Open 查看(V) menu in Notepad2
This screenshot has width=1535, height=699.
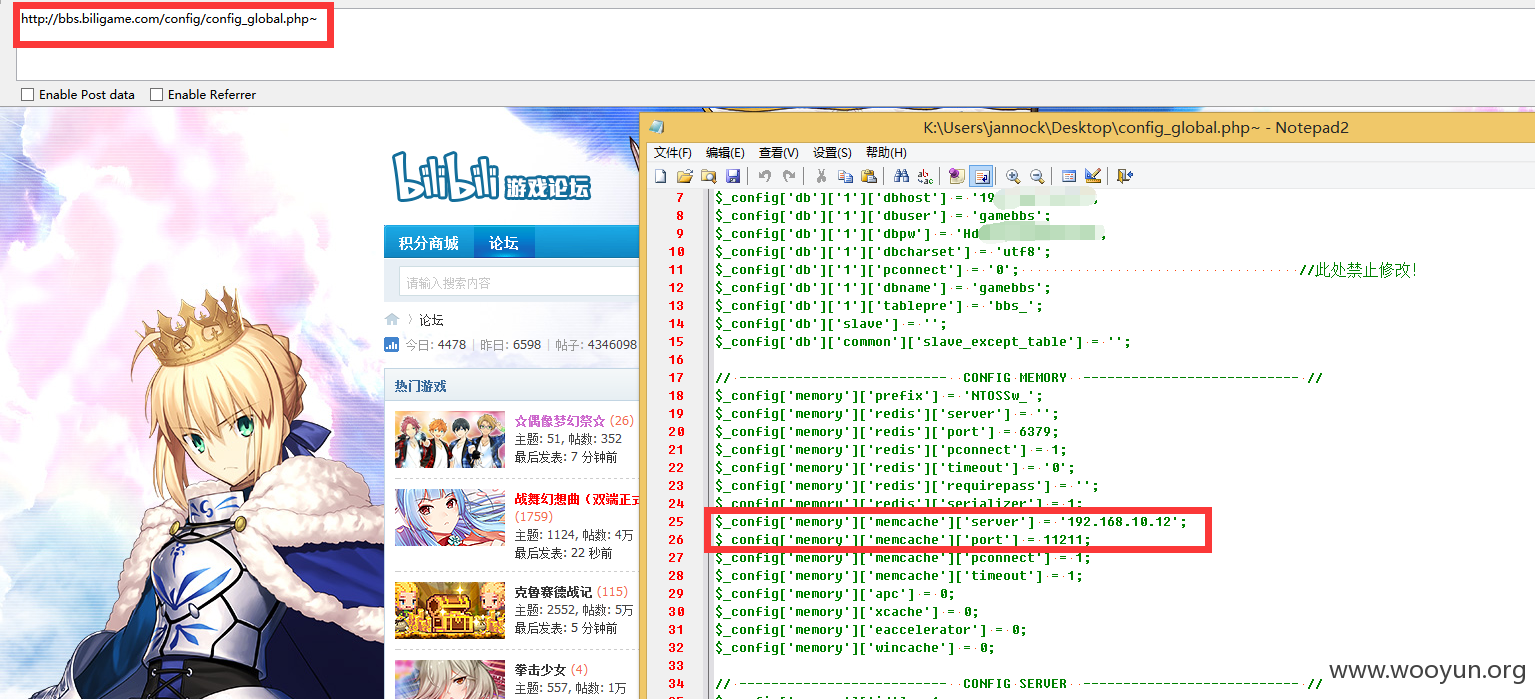(x=778, y=153)
